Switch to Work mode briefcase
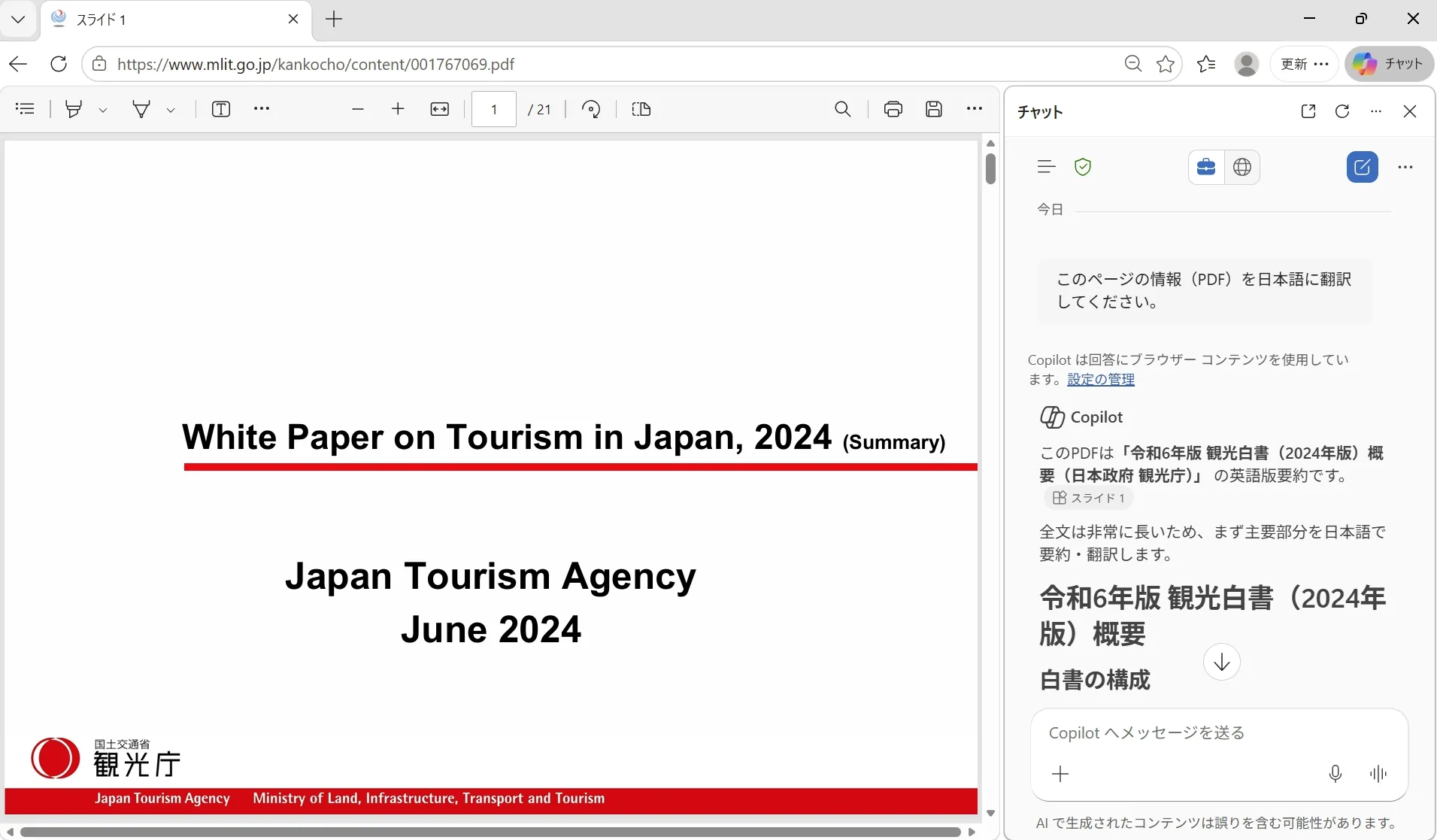 (1206, 167)
